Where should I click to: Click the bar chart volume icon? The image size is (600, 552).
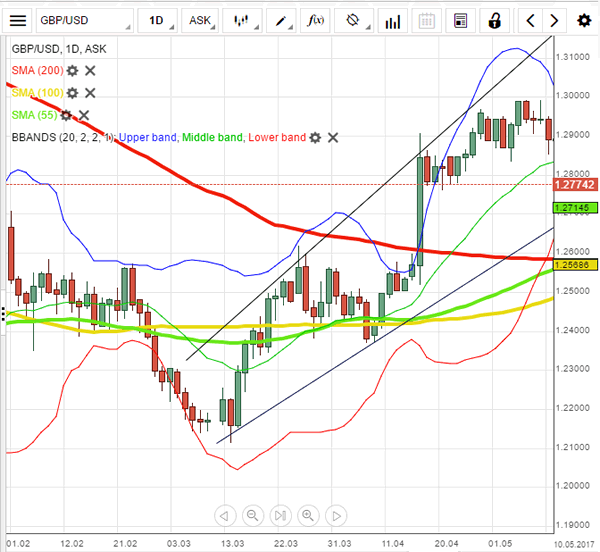point(393,21)
